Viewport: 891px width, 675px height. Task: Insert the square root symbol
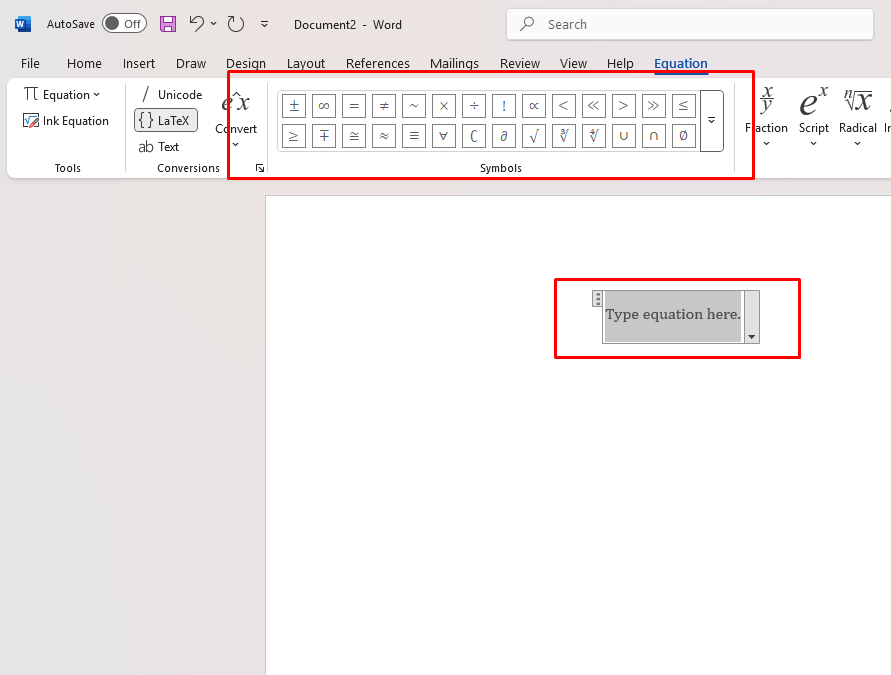(x=534, y=136)
